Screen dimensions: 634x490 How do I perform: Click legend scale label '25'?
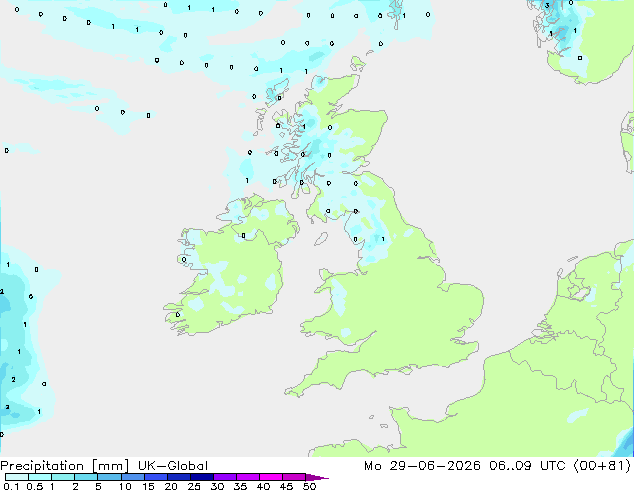[194, 486]
